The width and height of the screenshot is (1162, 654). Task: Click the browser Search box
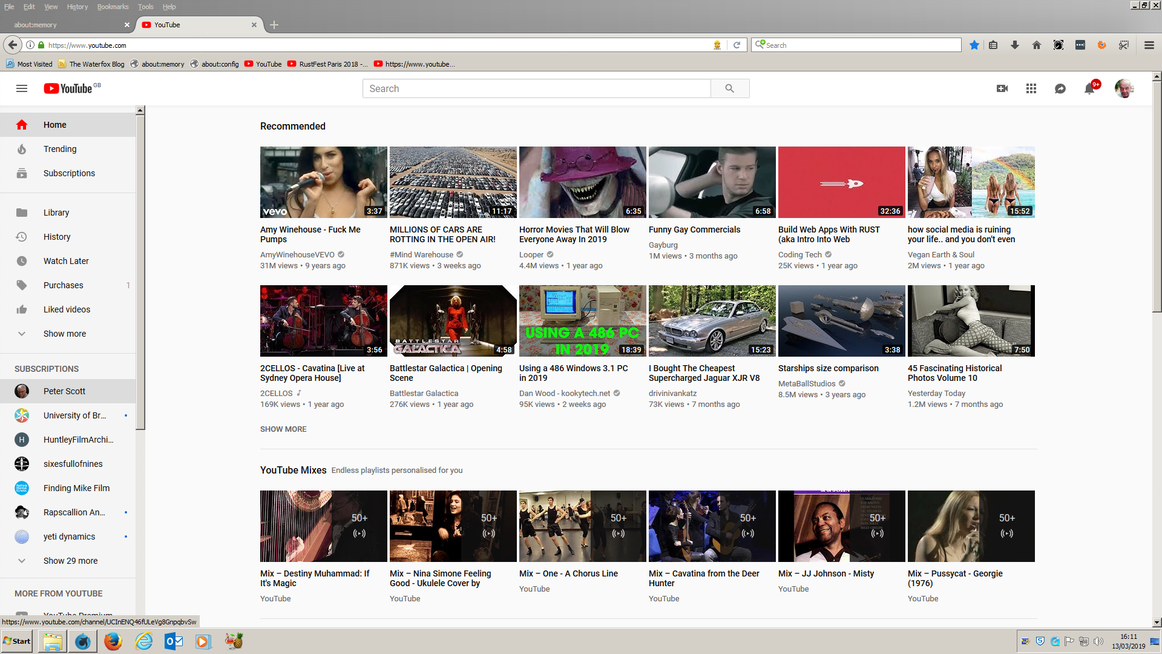coord(856,45)
